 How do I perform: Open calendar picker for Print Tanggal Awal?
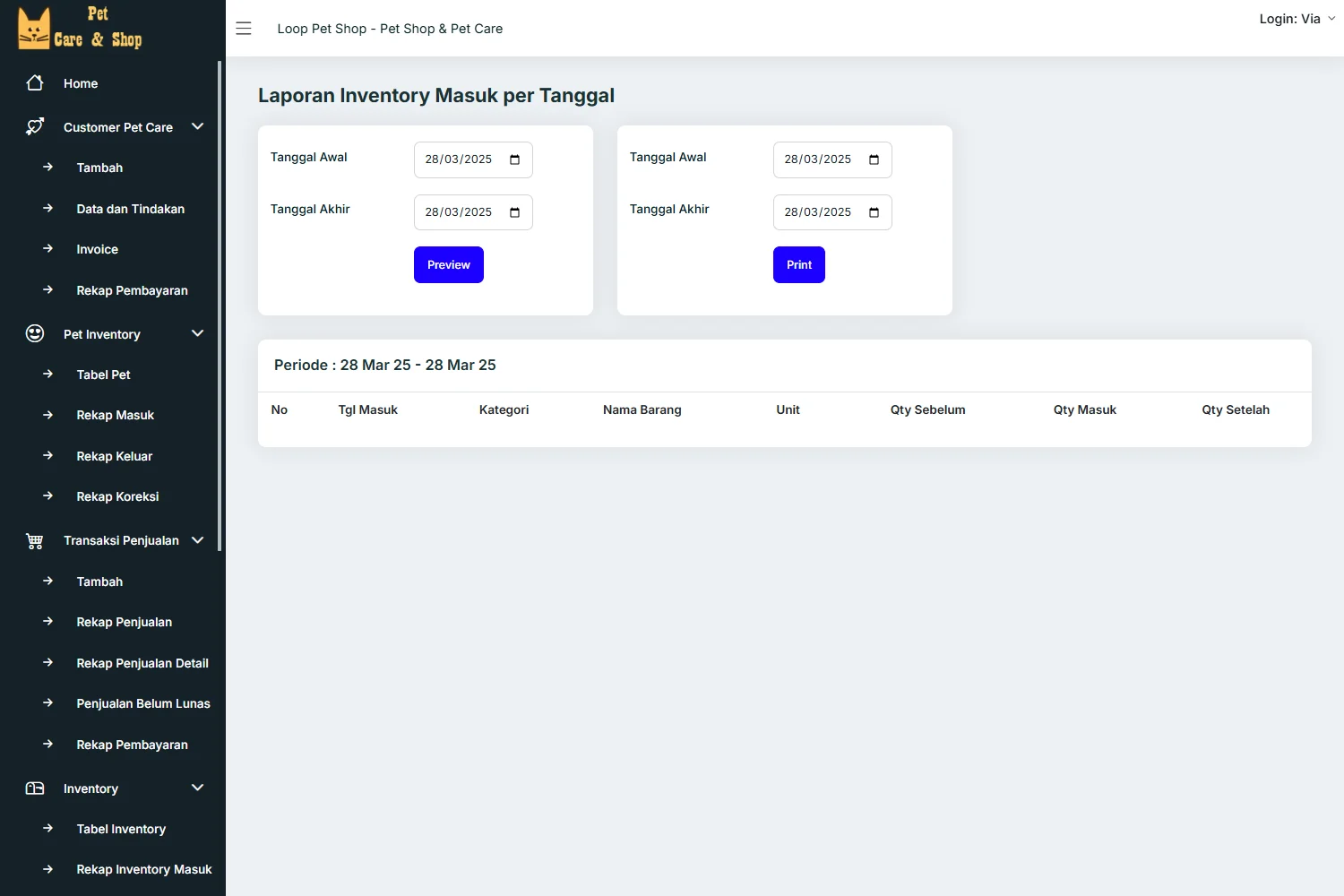pyautogui.click(x=874, y=159)
